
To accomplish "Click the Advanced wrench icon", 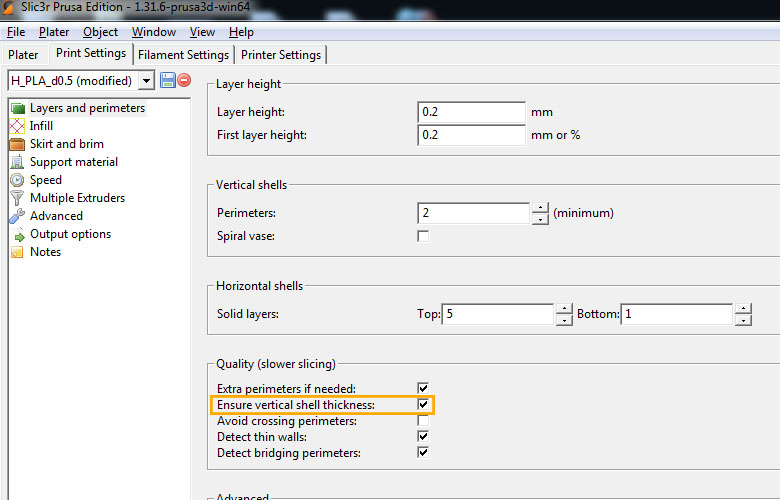I will (17, 216).
